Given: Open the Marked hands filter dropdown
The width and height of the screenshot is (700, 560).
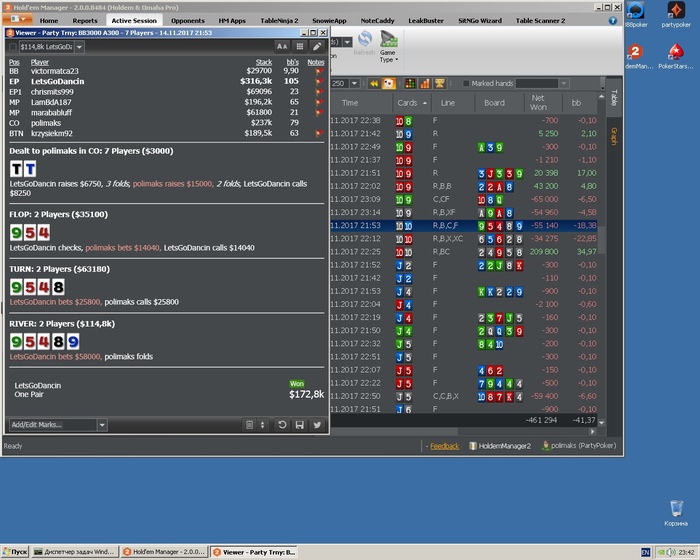Looking at the screenshot, I should (x=564, y=84).
